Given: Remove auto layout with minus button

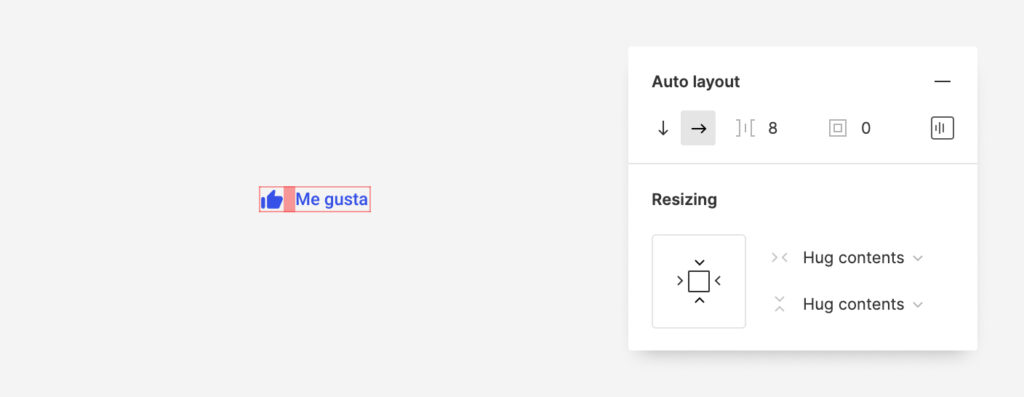Looking at the screenshot, I should coord(942,82).
